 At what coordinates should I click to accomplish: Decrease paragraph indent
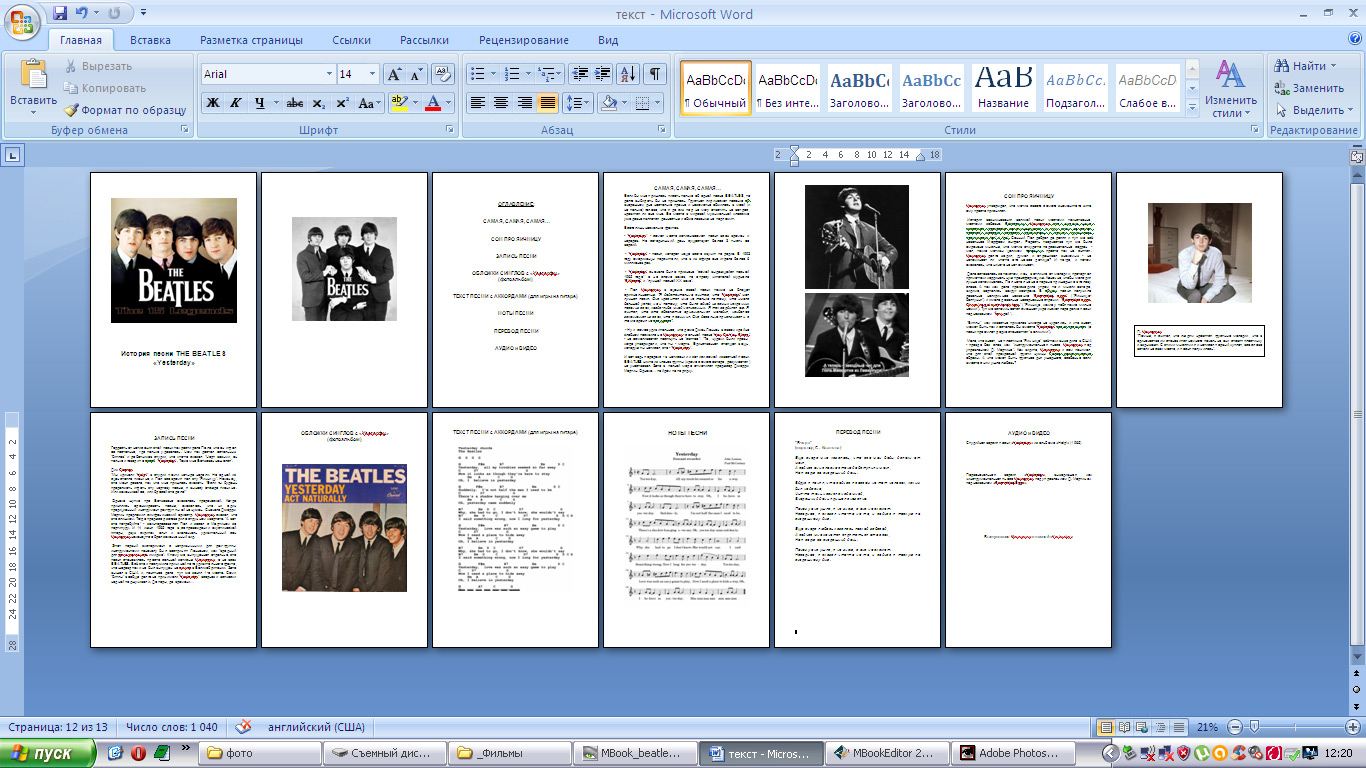tap(579, 74)
